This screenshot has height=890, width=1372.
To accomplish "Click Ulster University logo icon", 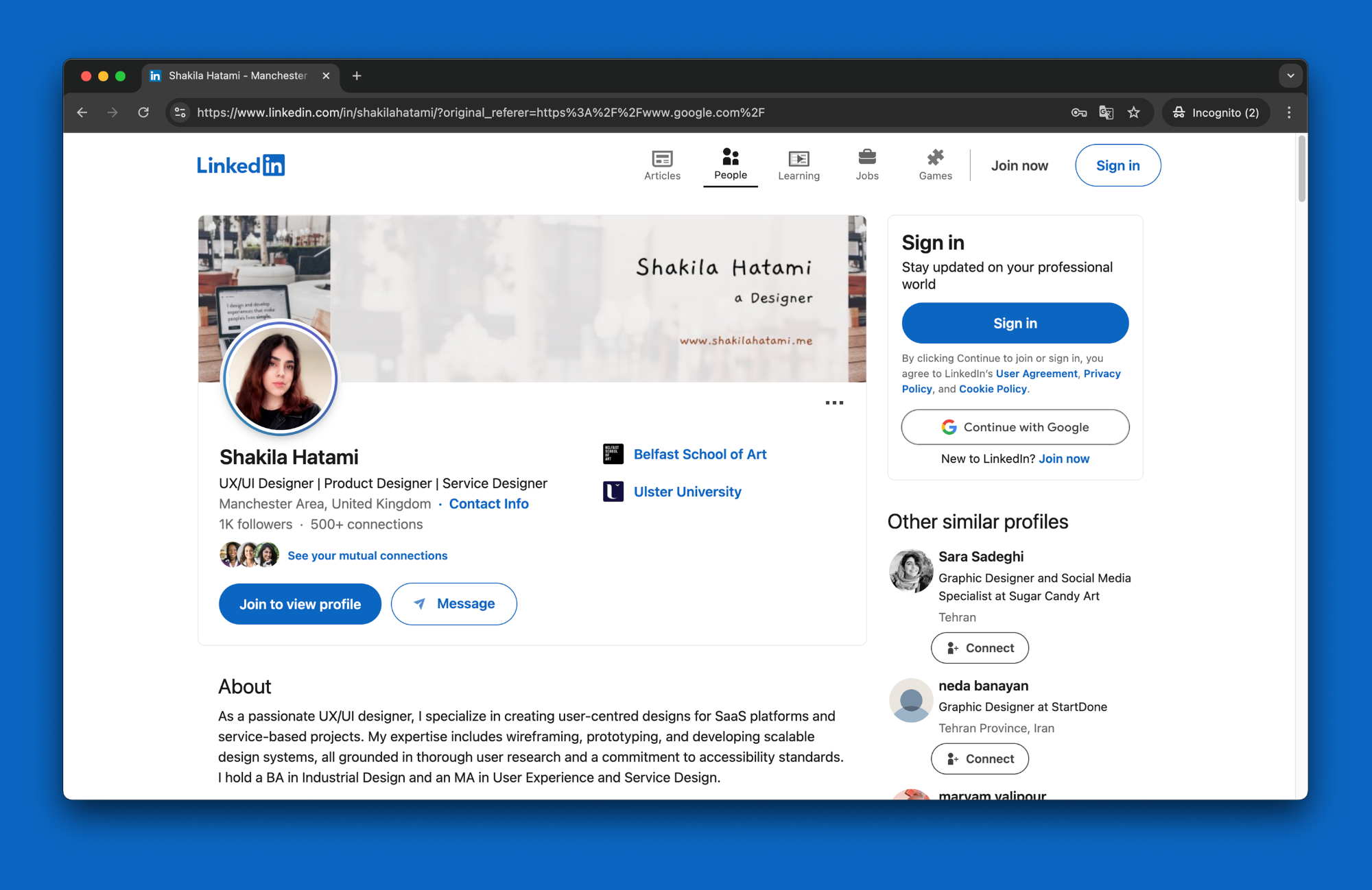I will click(613, 492).
